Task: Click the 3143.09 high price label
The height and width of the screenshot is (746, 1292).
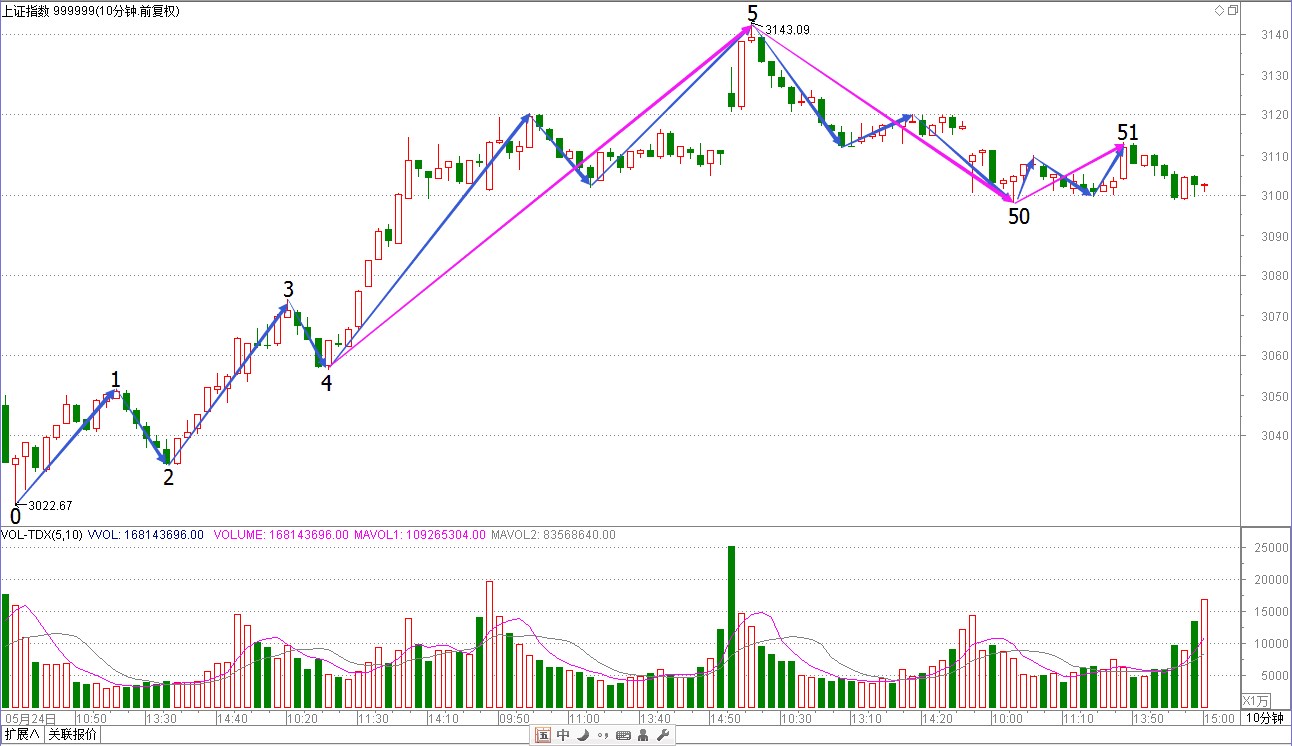Action: (787, 29)
